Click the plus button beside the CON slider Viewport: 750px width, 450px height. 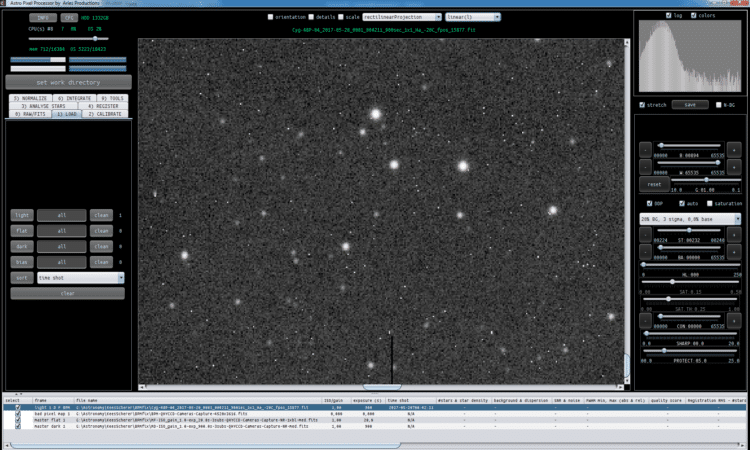tap(734, 320)
